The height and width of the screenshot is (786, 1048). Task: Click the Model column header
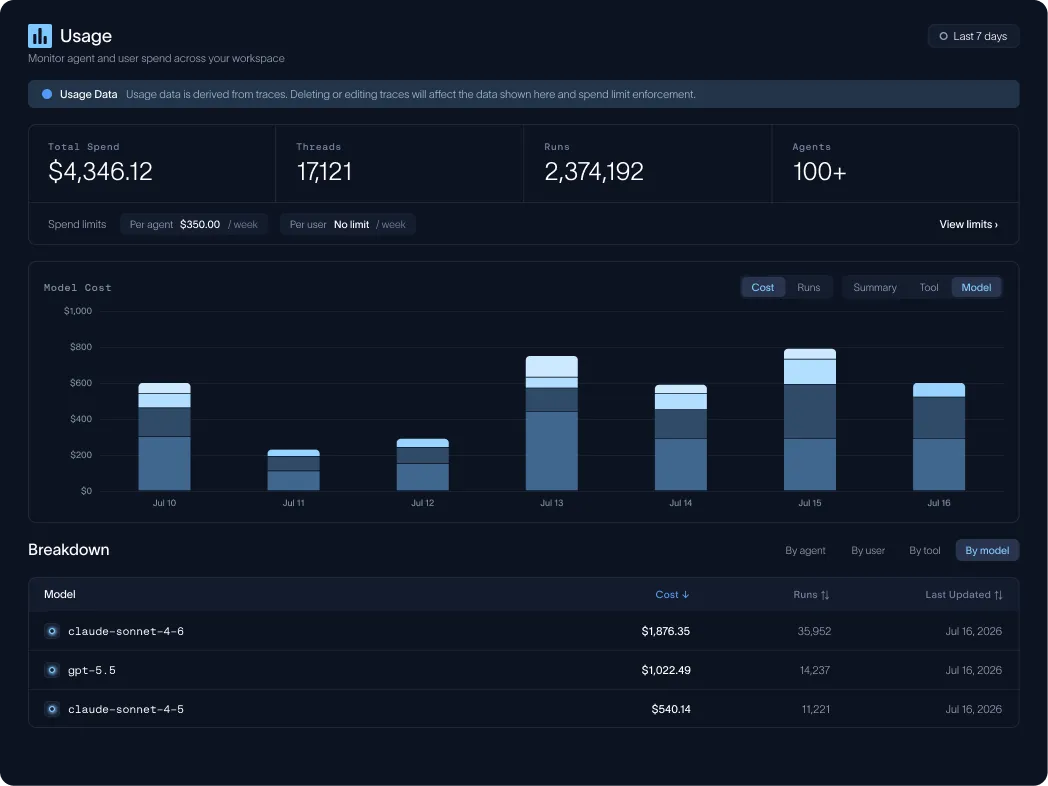(x=59, y=595)
